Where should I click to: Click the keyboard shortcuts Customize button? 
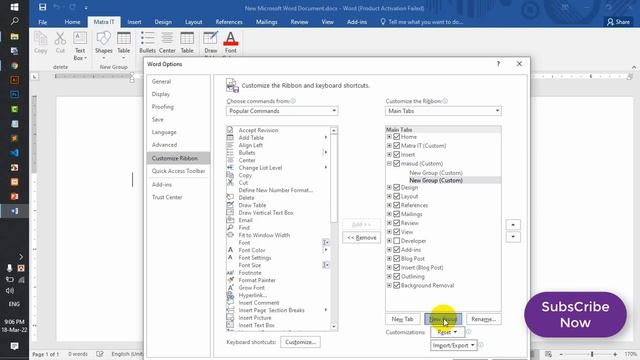[x=300, y=342]
